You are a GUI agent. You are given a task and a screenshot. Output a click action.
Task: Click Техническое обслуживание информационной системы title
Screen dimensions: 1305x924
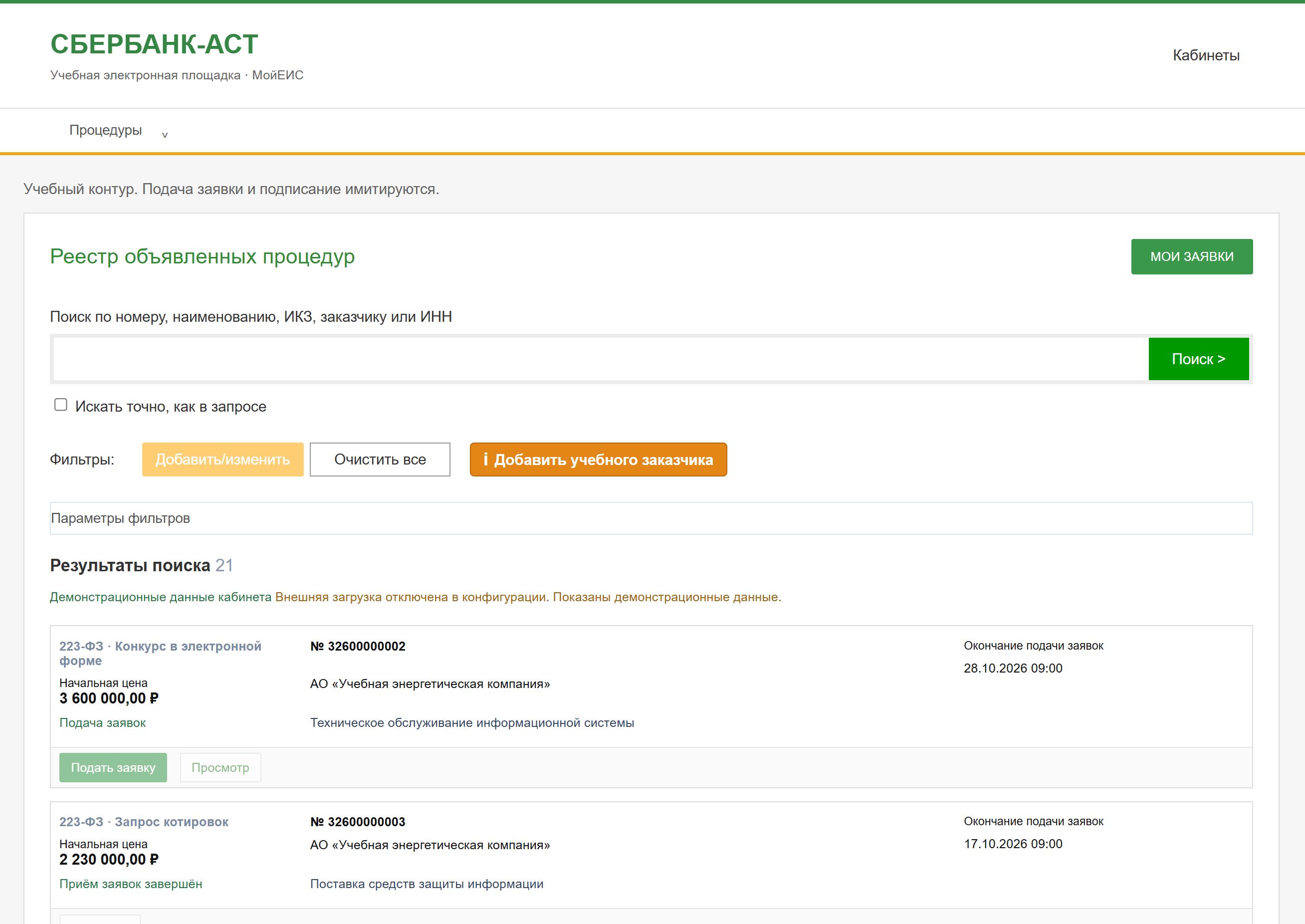pos(471,722)
